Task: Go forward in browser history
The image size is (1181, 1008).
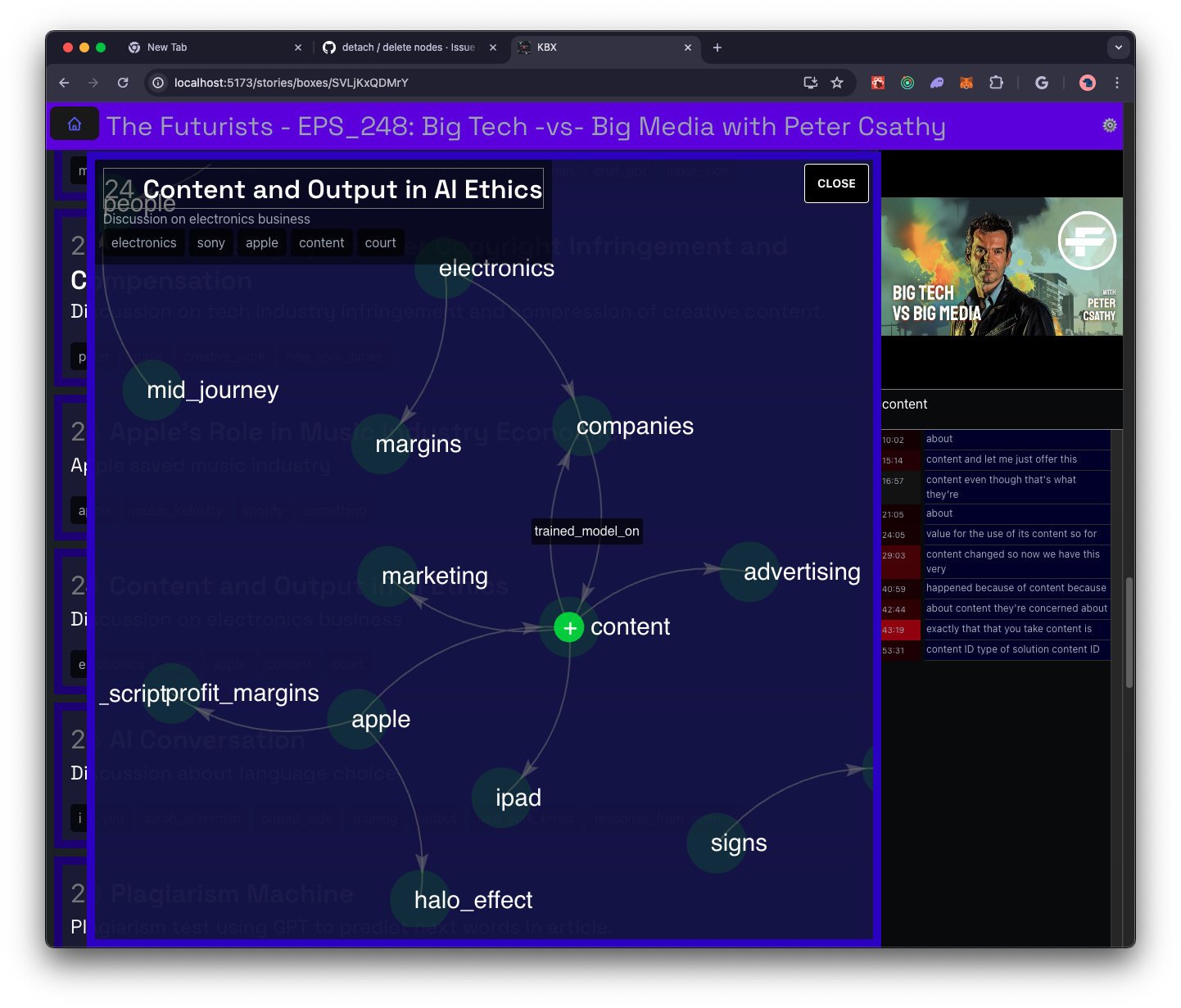Action: tap(93, 83)
